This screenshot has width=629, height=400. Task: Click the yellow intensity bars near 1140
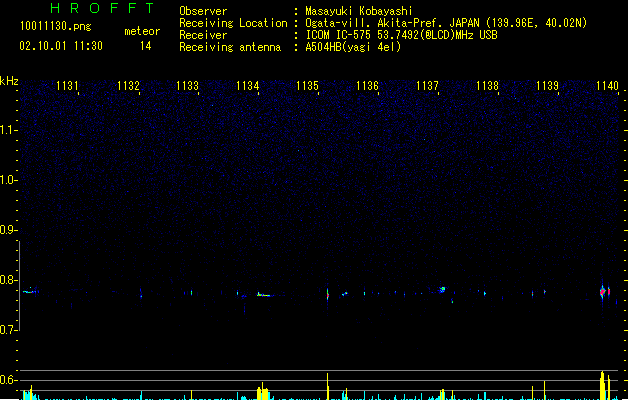pos(605,386)
